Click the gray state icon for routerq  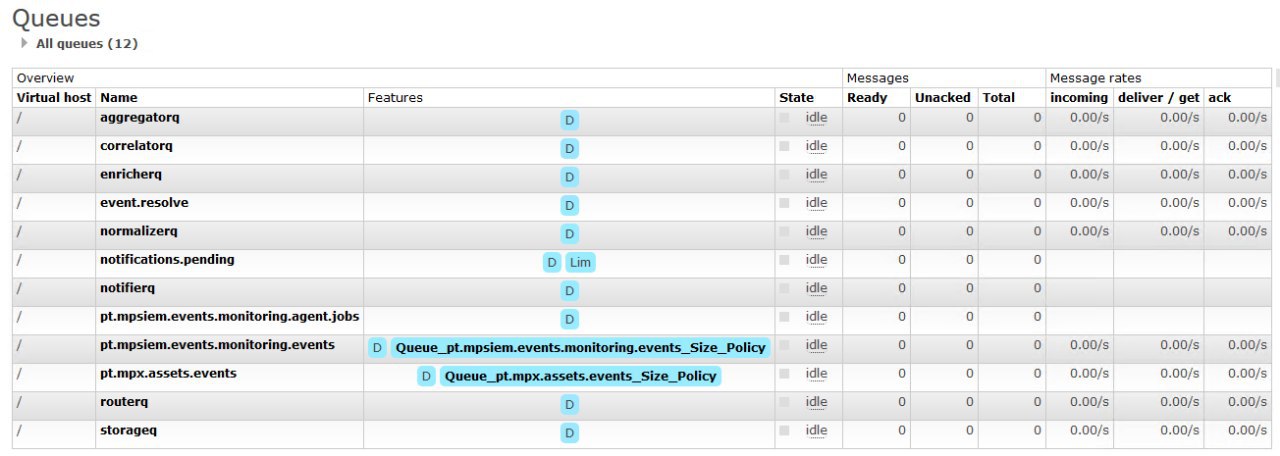pyautogui.click(x=785, y=402)
